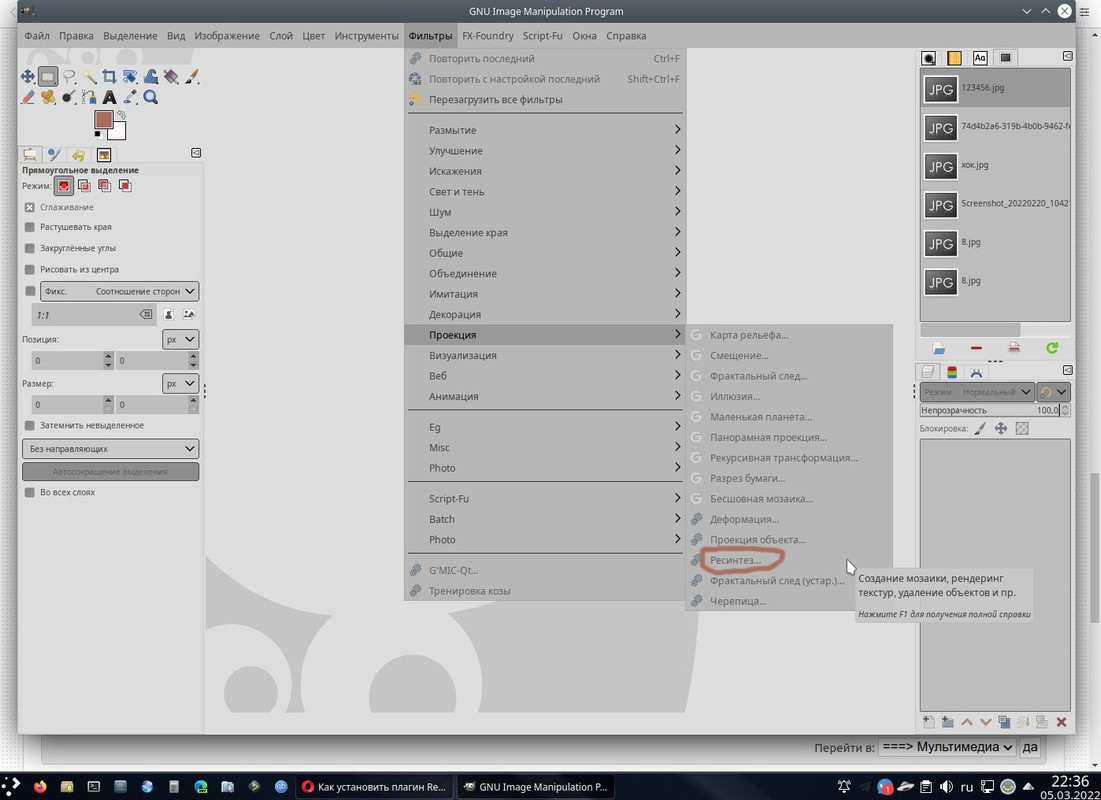The image size is (1101, 800).
Task: Click the да button in the browser window
Action: pos(1029,747)
